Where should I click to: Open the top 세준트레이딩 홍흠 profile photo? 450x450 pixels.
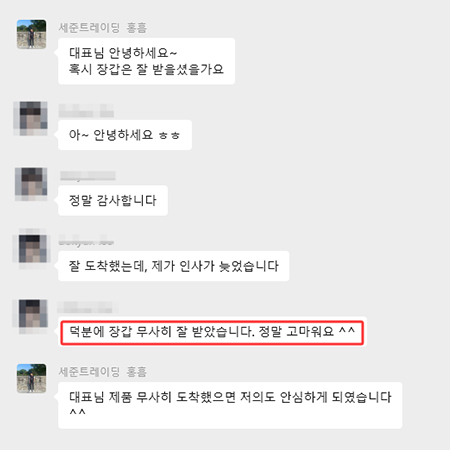click(x=31, y=34)
